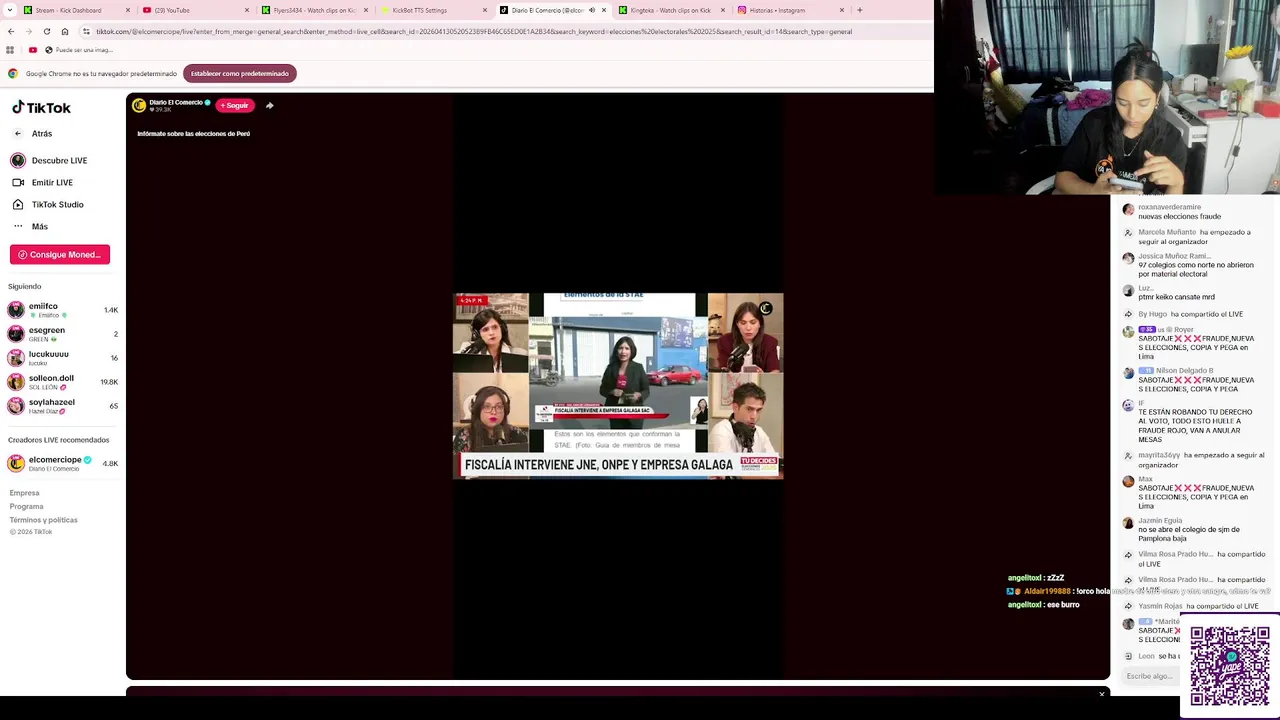
Task: Share the live stream via arrow icon
Action: pos(269,105)
